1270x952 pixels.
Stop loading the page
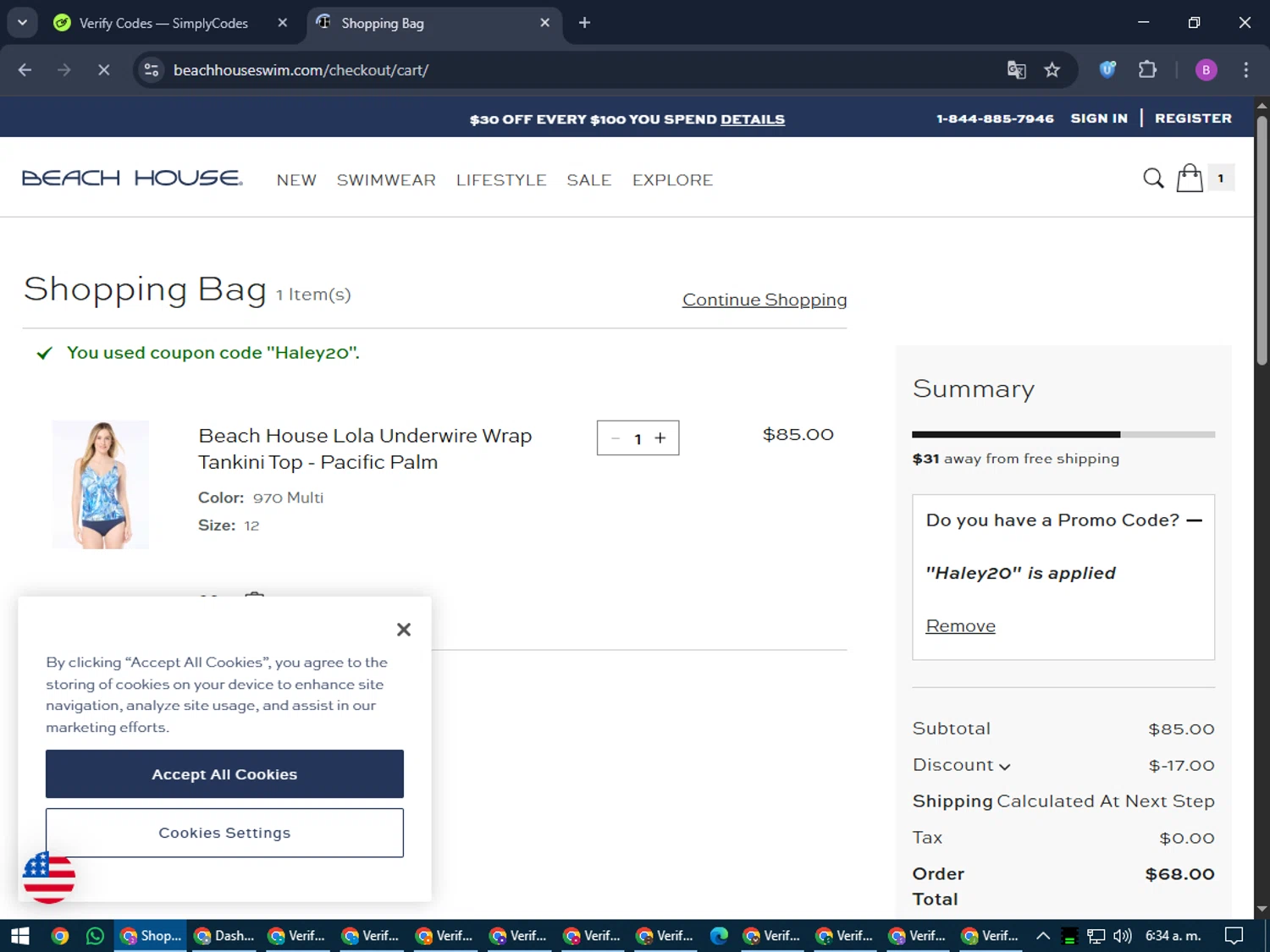103,70
